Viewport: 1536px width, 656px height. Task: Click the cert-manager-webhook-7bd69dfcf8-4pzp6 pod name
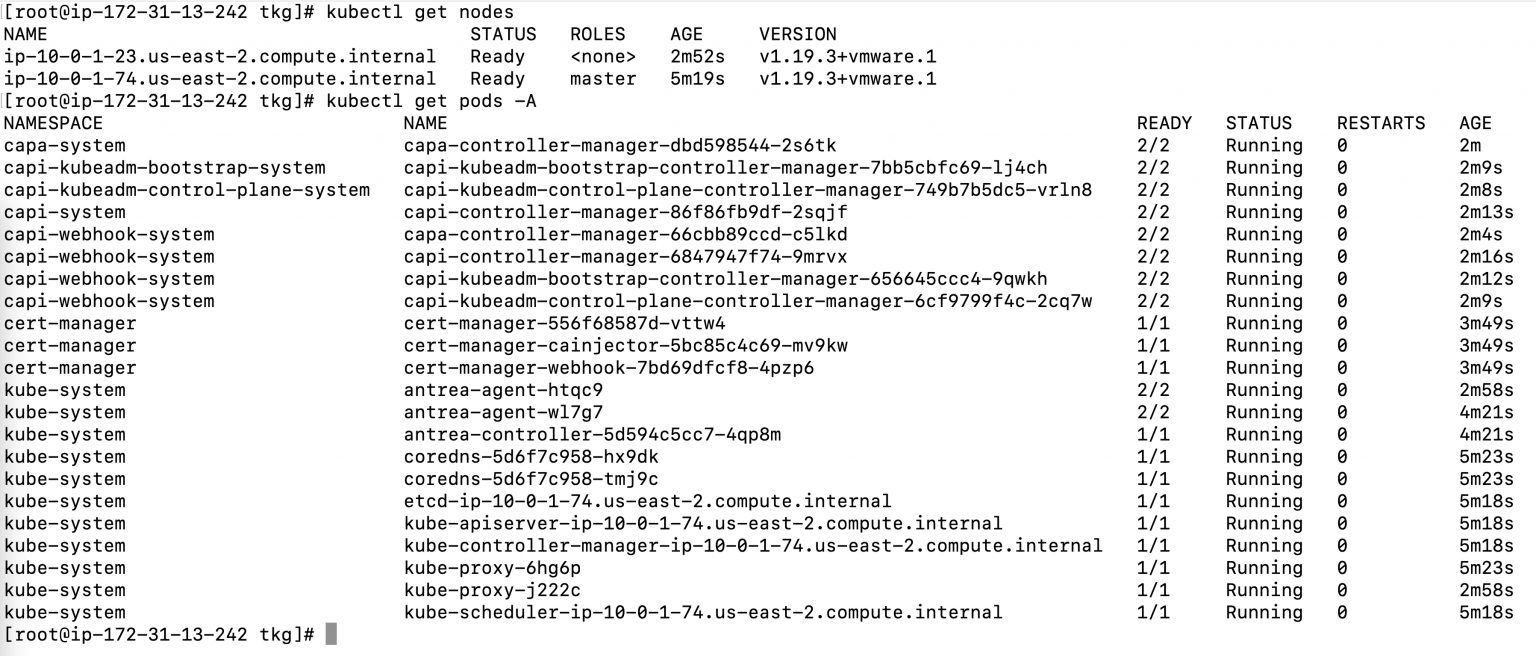point(609,368)
